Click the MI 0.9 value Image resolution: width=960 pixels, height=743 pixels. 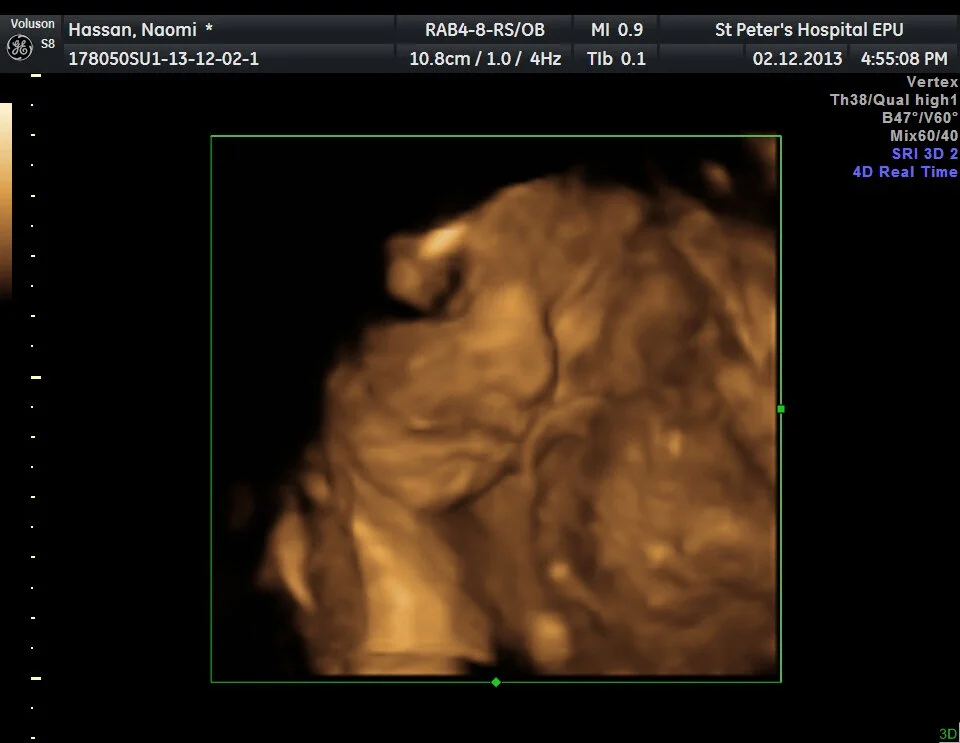pos(617,29)
